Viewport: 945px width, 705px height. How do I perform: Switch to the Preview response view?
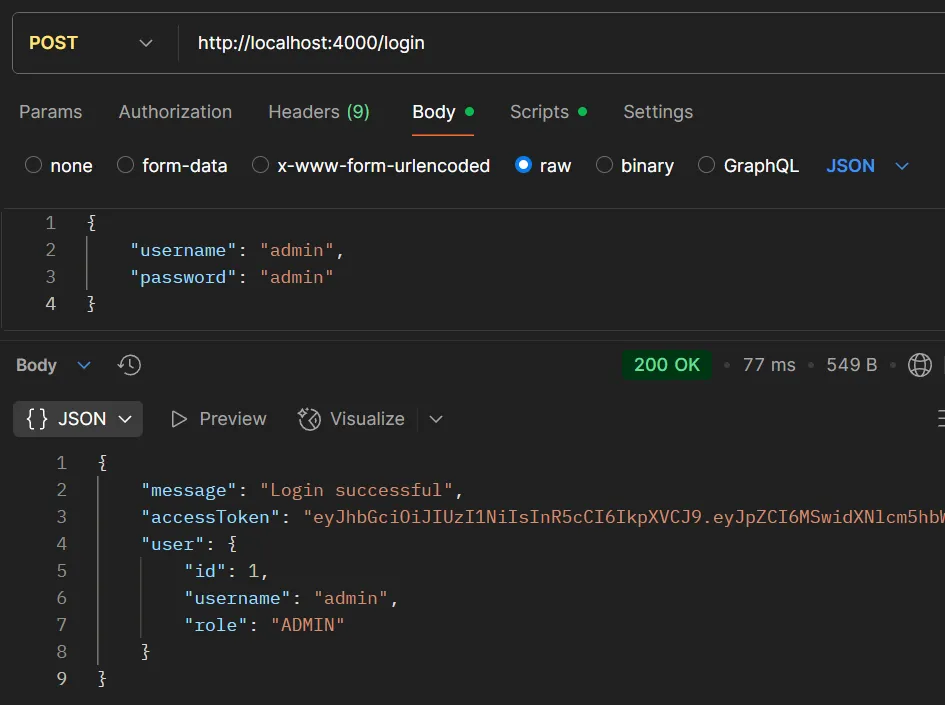(218, 419)
